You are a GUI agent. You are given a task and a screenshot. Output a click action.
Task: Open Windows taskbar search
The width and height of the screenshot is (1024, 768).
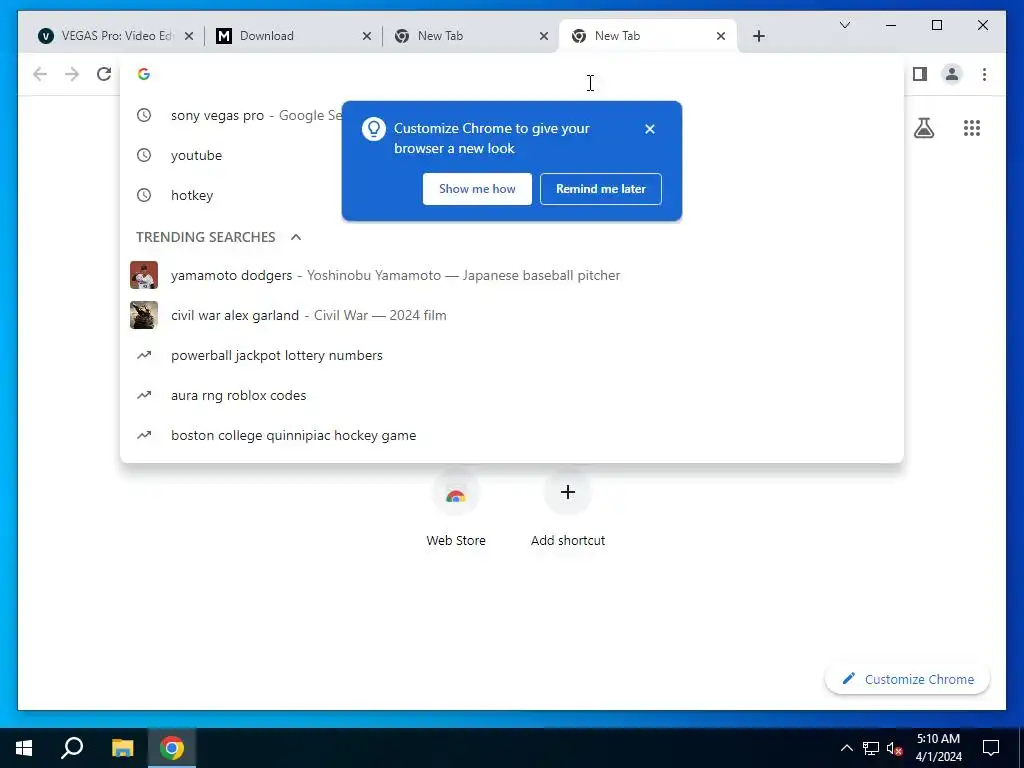[x=72, y=748]
